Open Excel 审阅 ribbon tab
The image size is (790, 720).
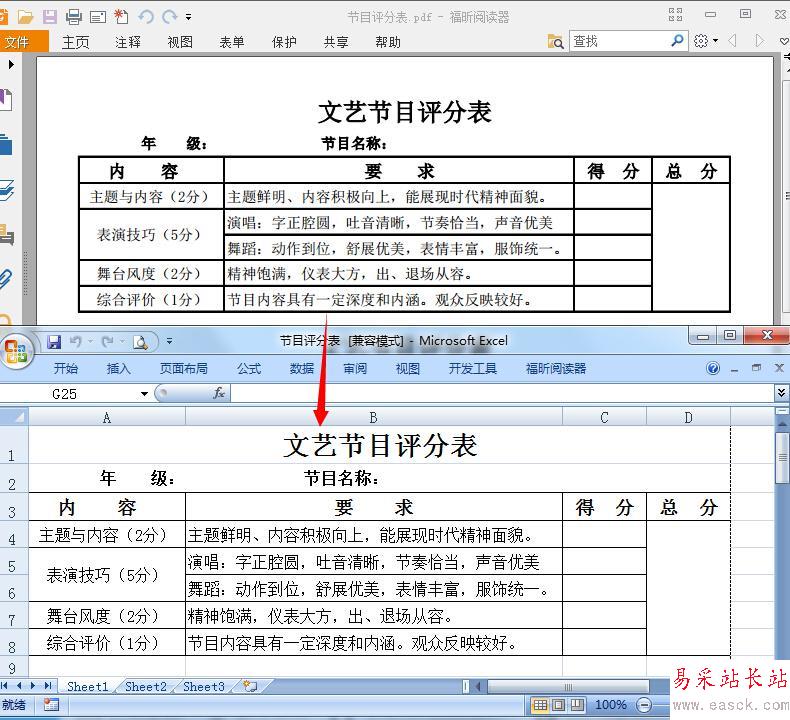[x=355, y=369]
